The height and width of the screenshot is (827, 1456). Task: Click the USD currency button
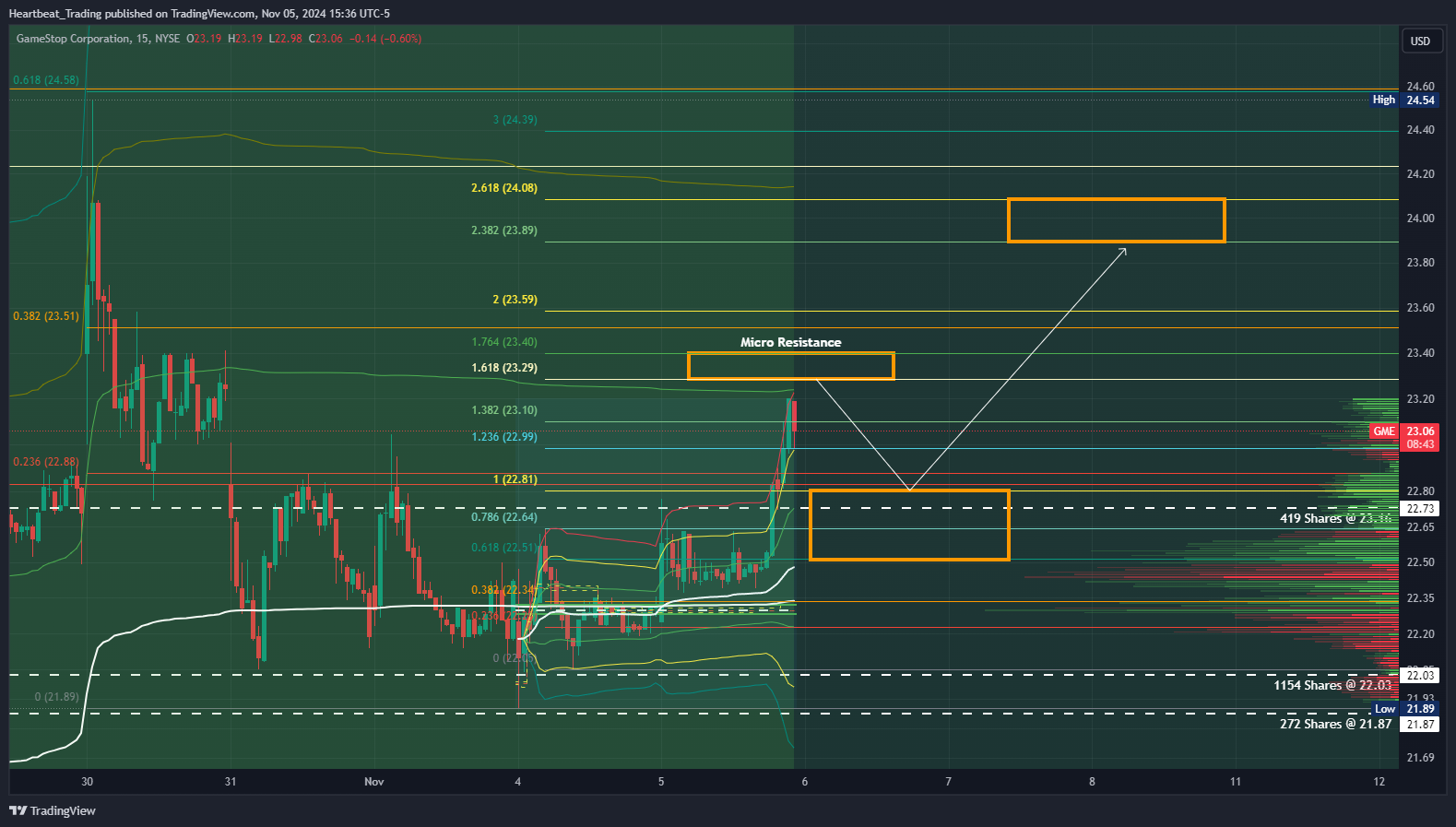point(1420,41)
